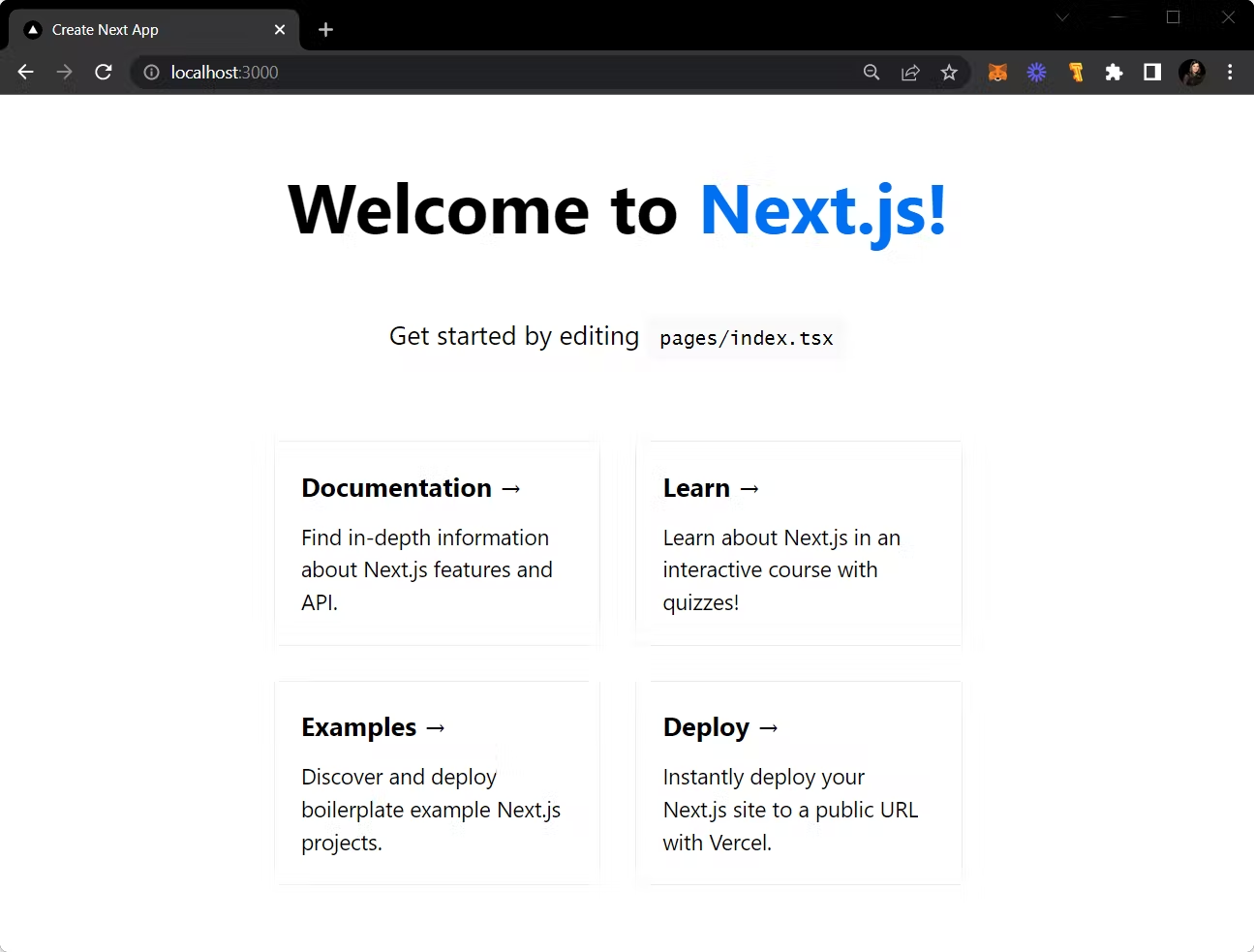Select the Create Next App tab
This screenshot has width=1254, height=952.
pos(154,30)
